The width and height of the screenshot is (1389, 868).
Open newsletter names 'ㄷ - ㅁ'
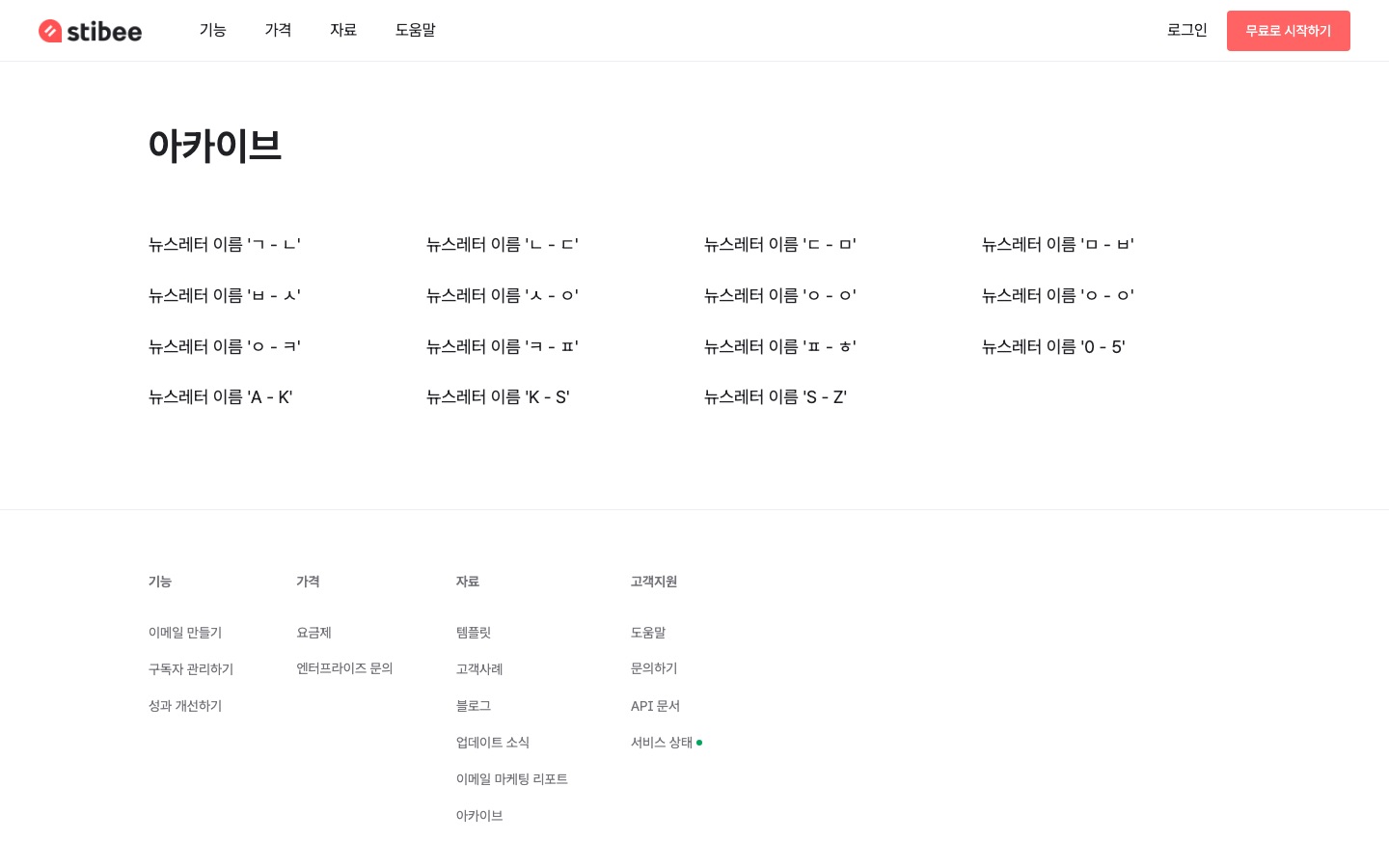pyautogui.click(x=780, y=245)
